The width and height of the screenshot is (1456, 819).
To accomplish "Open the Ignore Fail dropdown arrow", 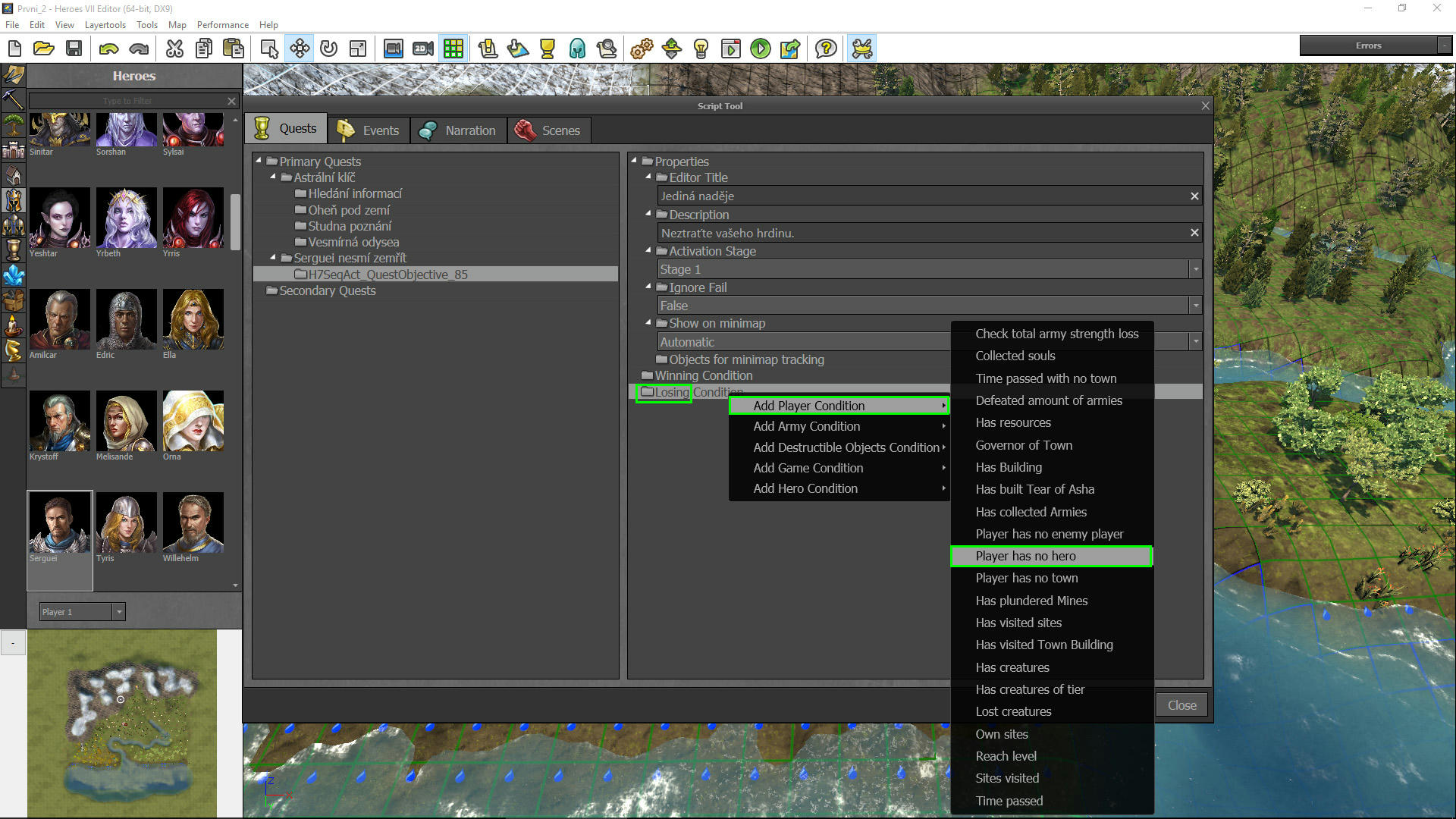I will pyautogui.click(x=1196, y=306).
